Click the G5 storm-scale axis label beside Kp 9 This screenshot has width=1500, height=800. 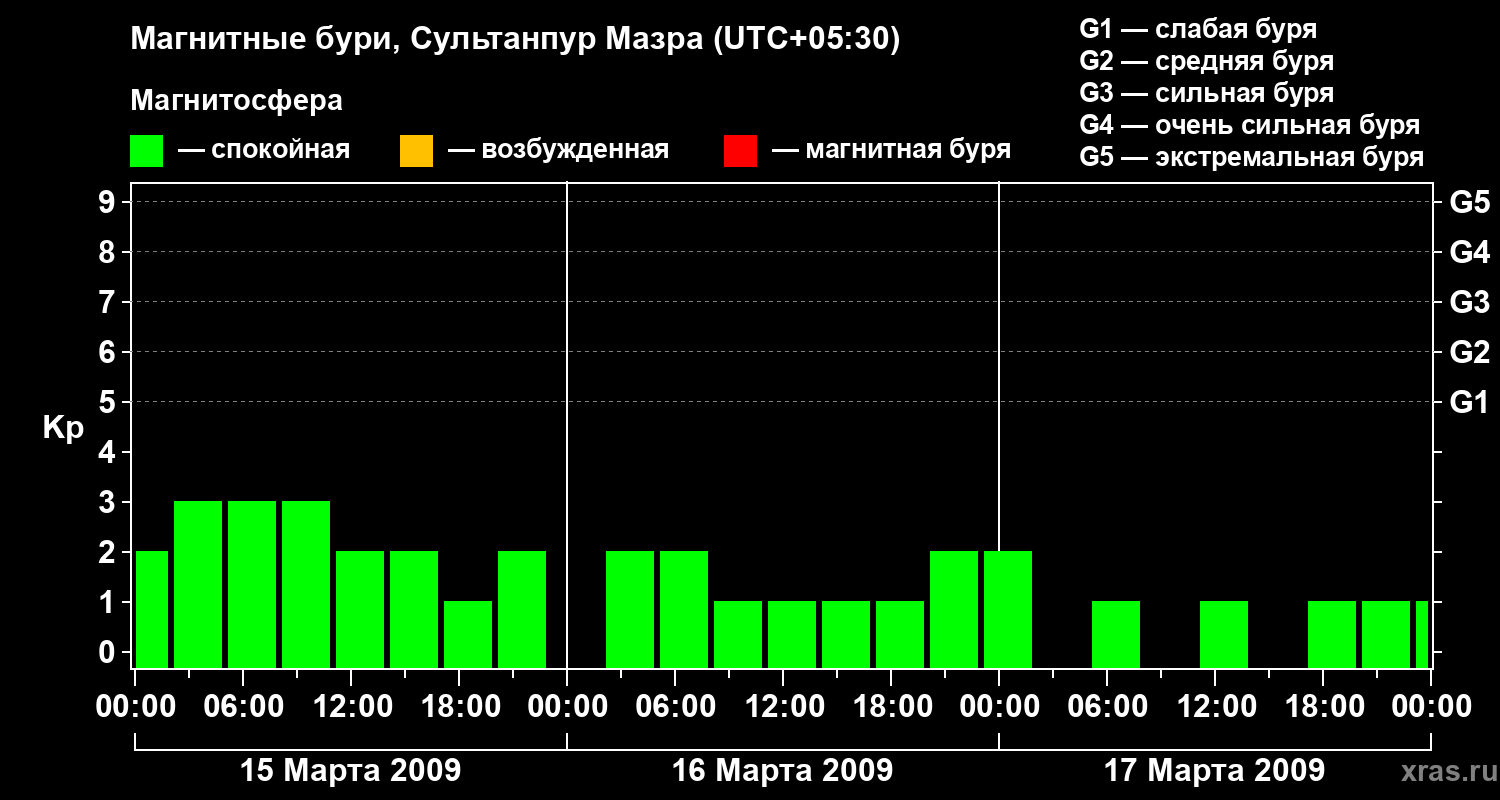tap(1469, 202)
